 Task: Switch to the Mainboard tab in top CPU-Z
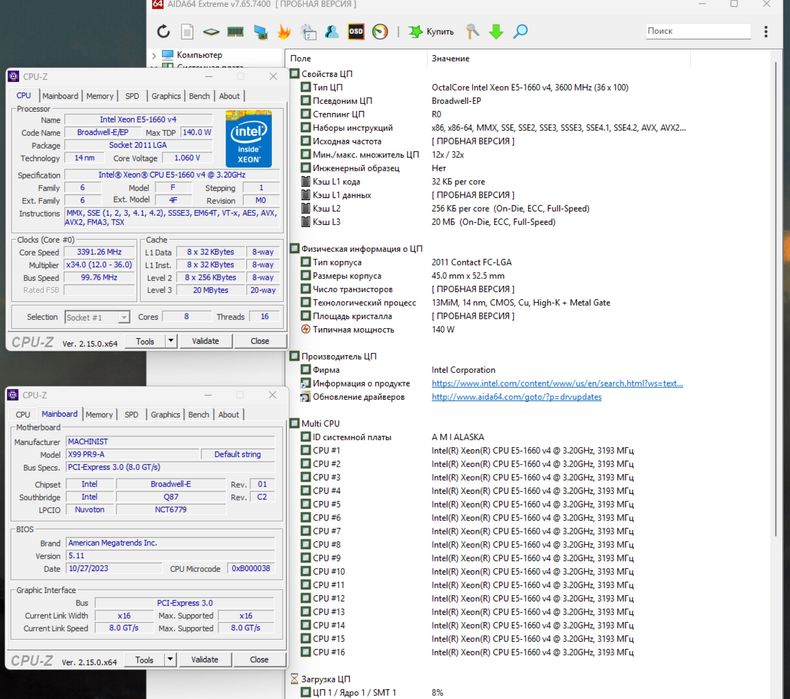[60, 96]
